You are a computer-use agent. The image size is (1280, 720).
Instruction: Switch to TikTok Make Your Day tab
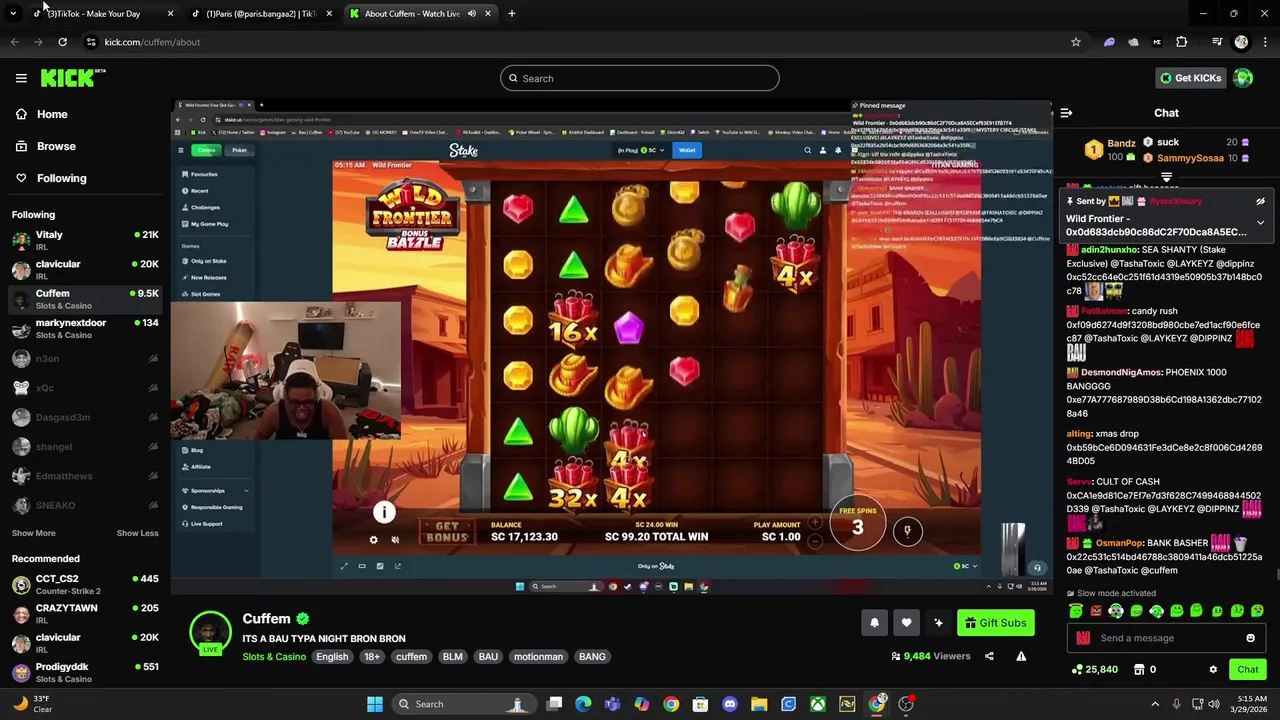click(x=102, y=13)
